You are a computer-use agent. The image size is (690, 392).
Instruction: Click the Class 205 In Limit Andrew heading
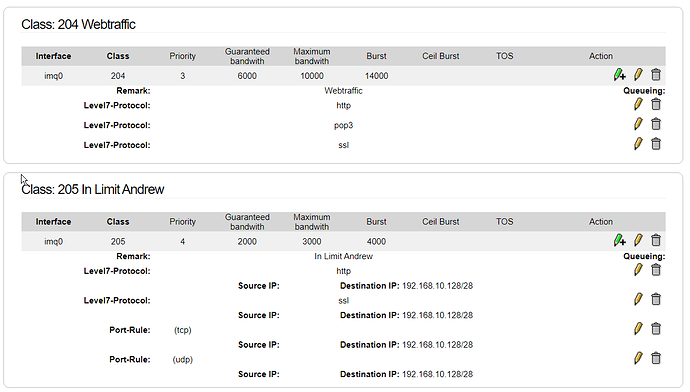point(92,190)
